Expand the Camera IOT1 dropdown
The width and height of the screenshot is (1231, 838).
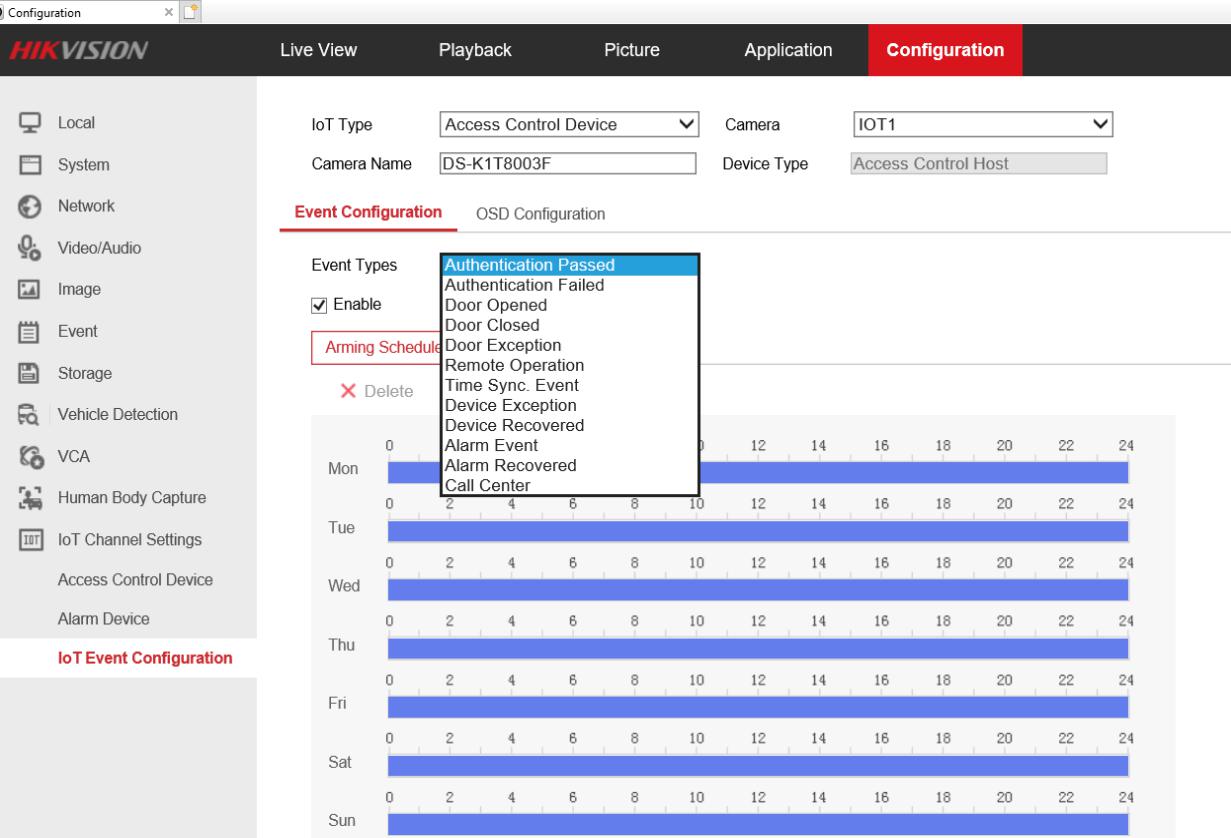[x=980, y=125]
